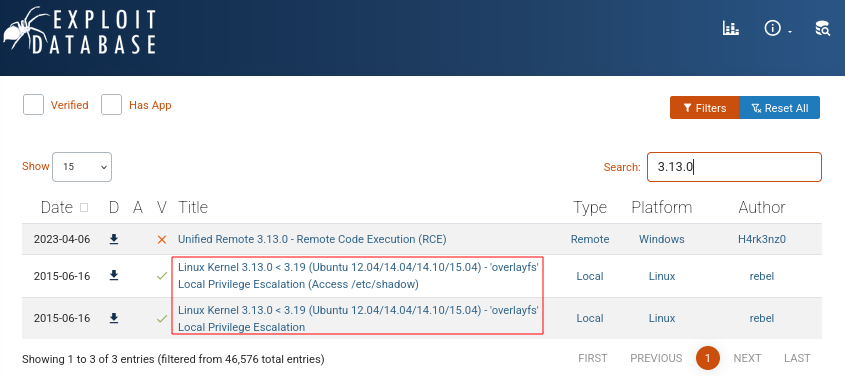Click date 2015-06-16 in Access /etc/shadow row
The image size is (845, 376).
click(61, 276)
